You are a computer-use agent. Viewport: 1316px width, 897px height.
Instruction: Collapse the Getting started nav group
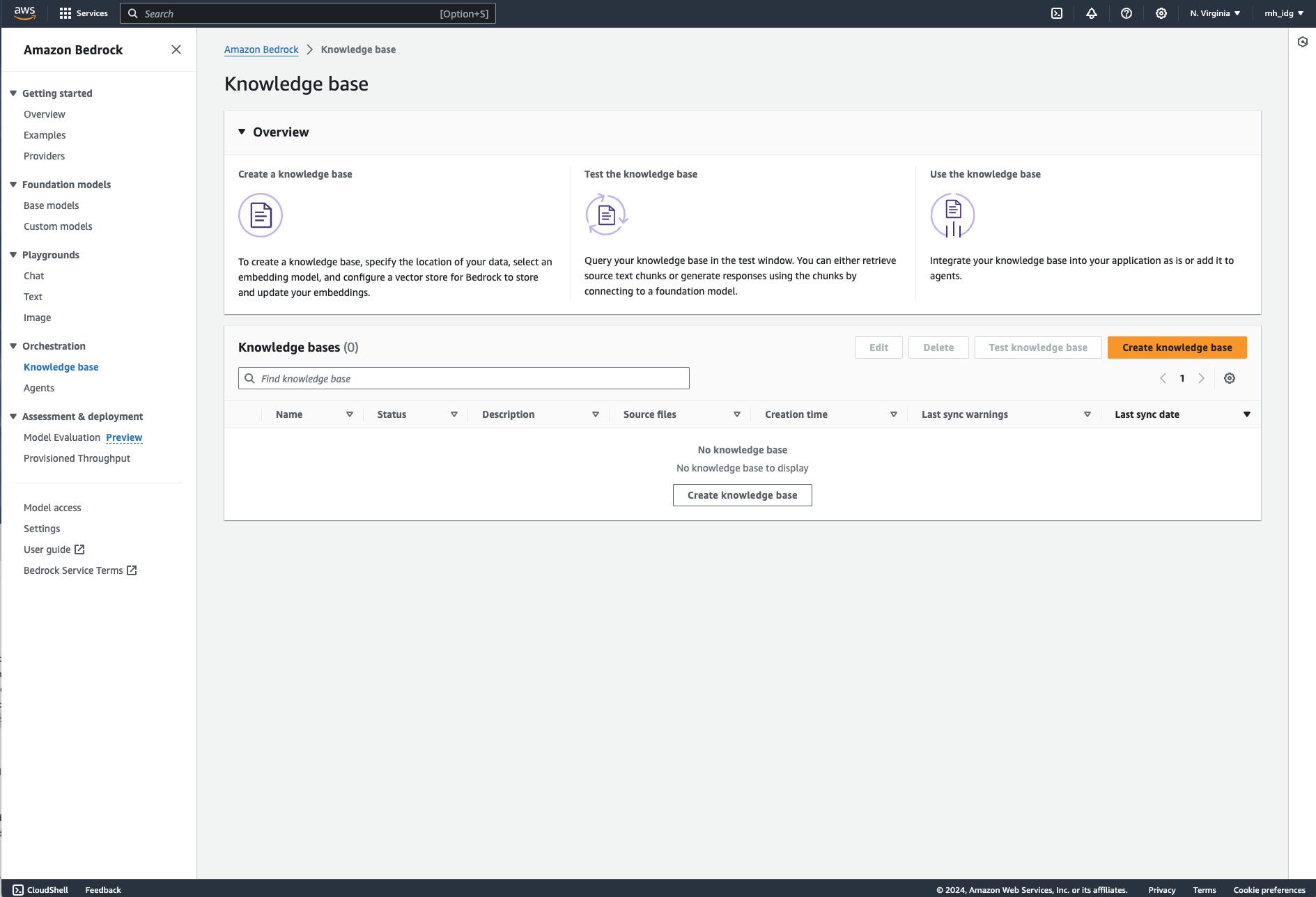13,93
